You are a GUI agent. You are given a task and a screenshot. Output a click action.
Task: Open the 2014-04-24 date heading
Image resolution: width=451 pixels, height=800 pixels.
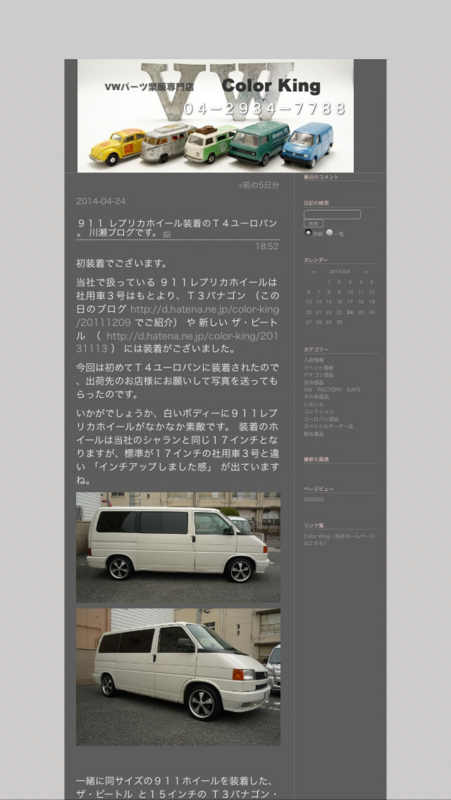point(101,202)
